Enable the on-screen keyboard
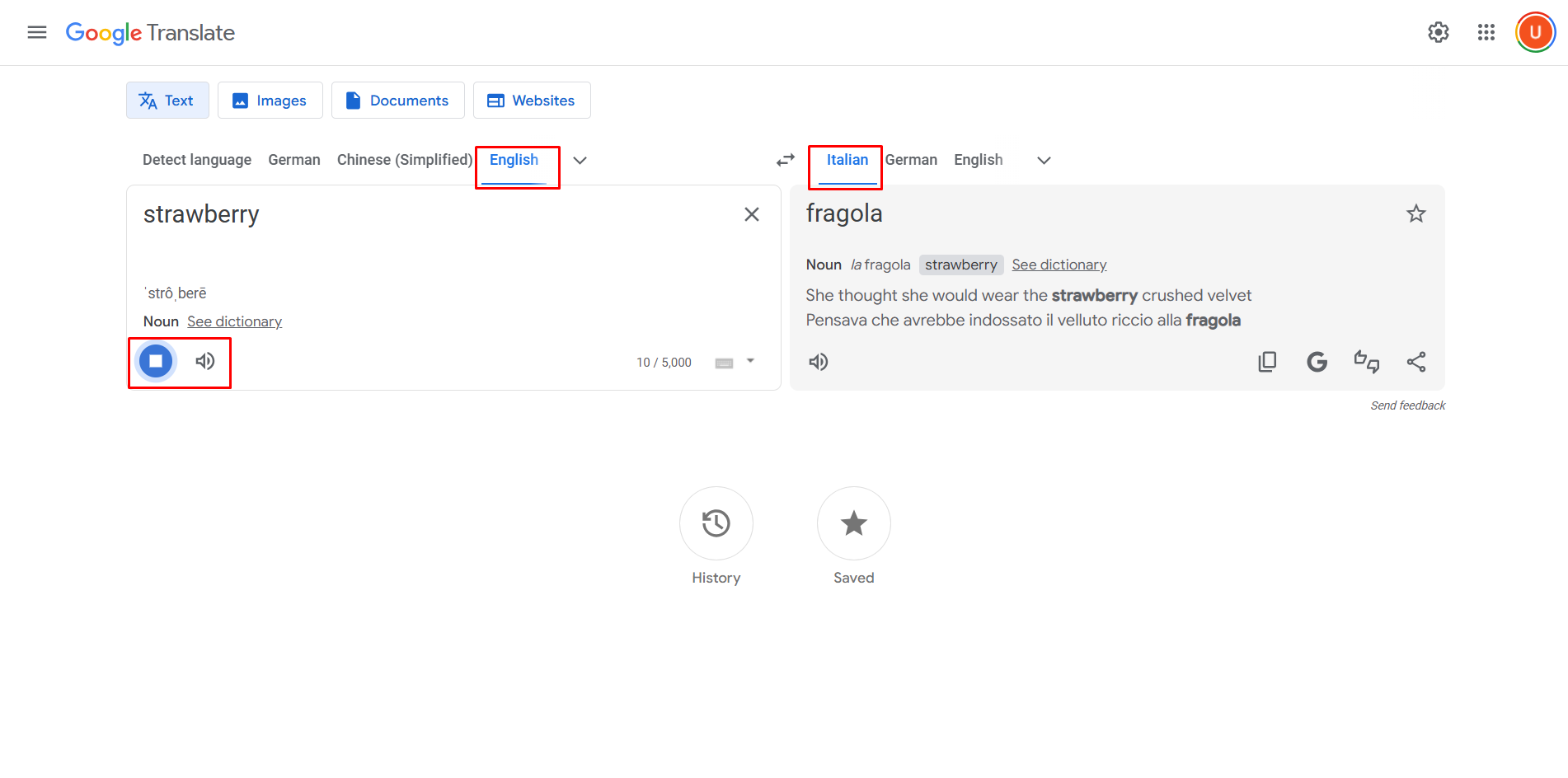This screenshot has width=1568, height=778. (x=723, y=361)
